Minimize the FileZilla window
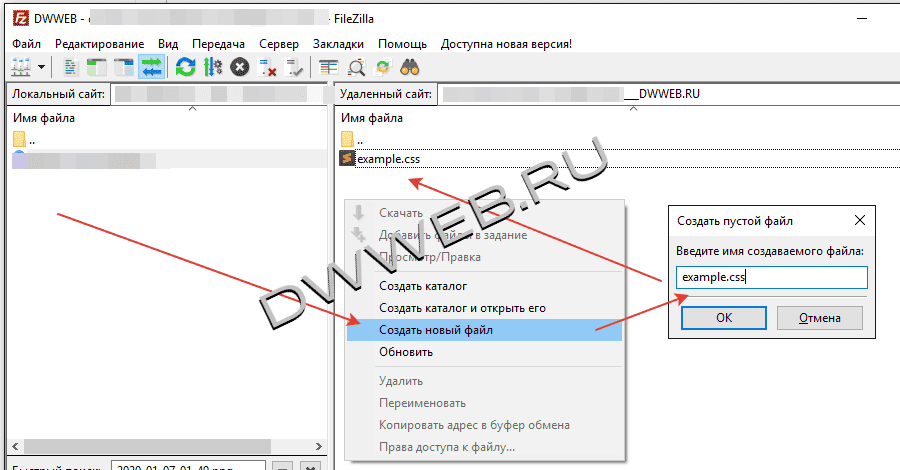Screen dimensions: 900x470 [x=862, y=19]
